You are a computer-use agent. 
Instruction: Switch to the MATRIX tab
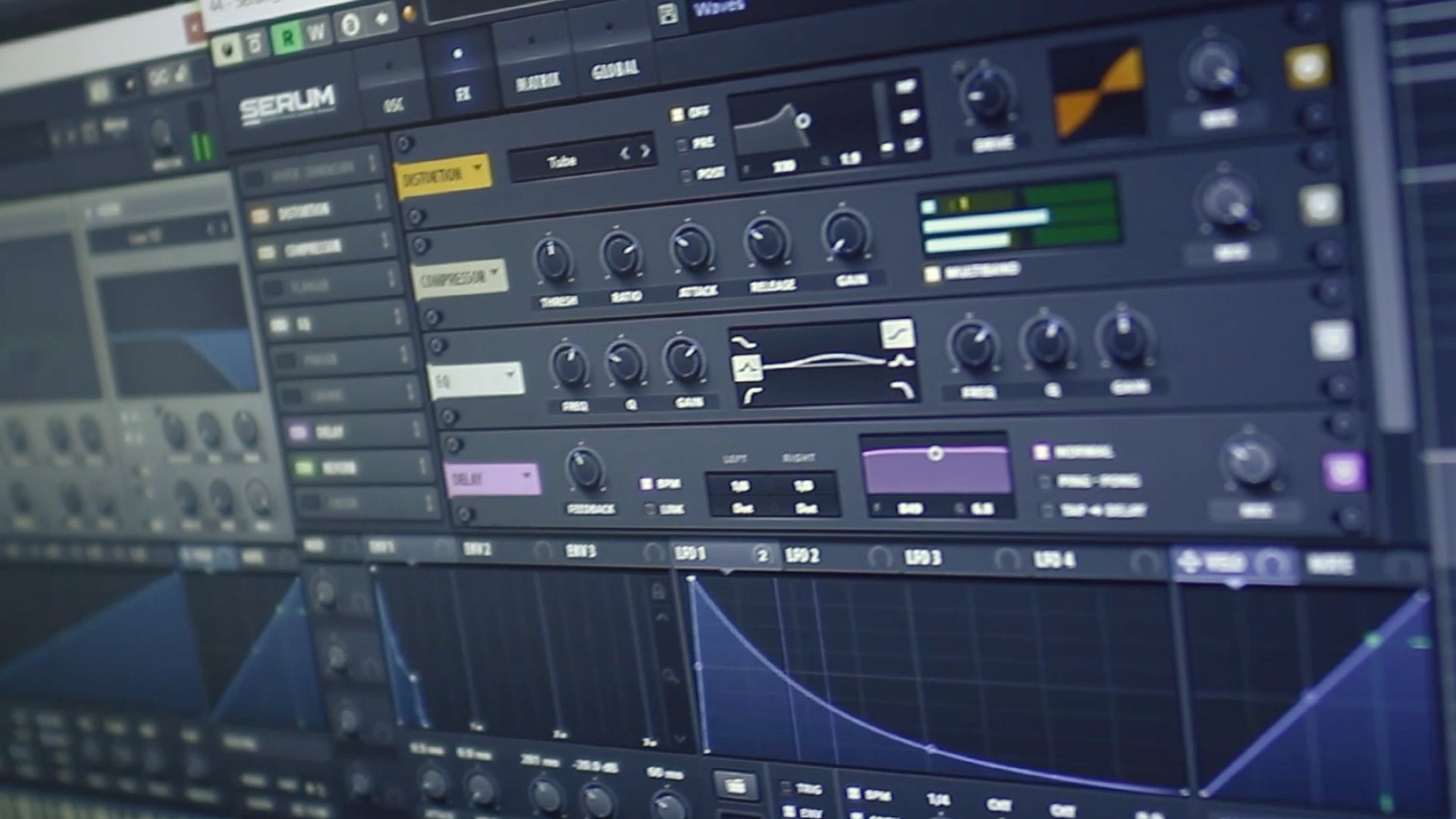coord(537,81)
